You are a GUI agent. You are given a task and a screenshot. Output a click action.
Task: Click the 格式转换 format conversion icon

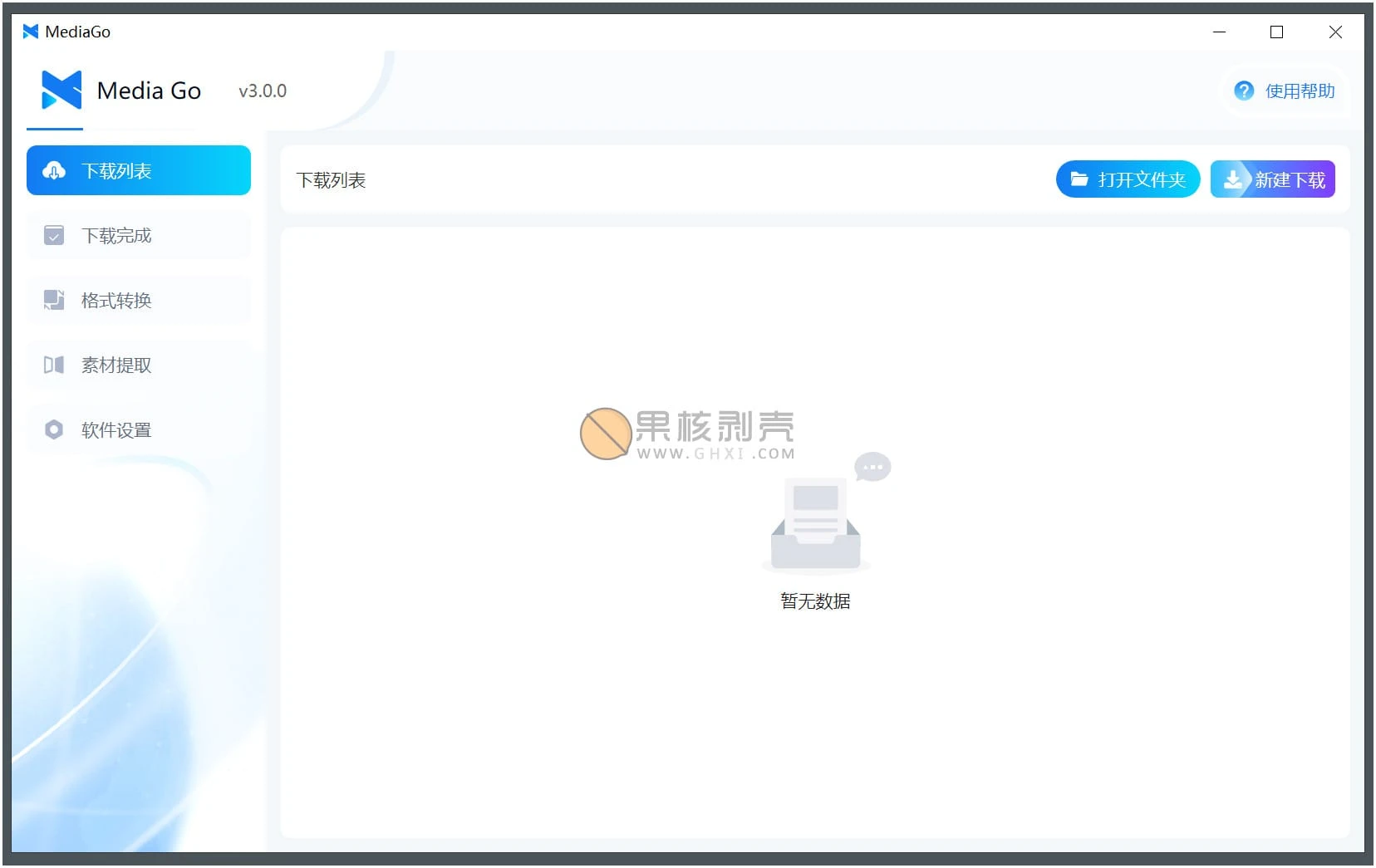[54, 301]
